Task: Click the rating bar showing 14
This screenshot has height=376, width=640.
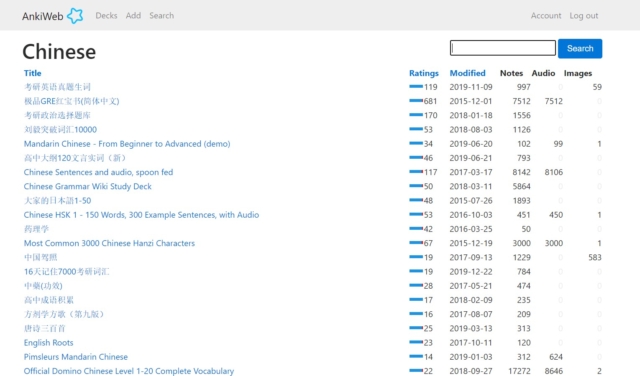Action: [x=416, y=356]
